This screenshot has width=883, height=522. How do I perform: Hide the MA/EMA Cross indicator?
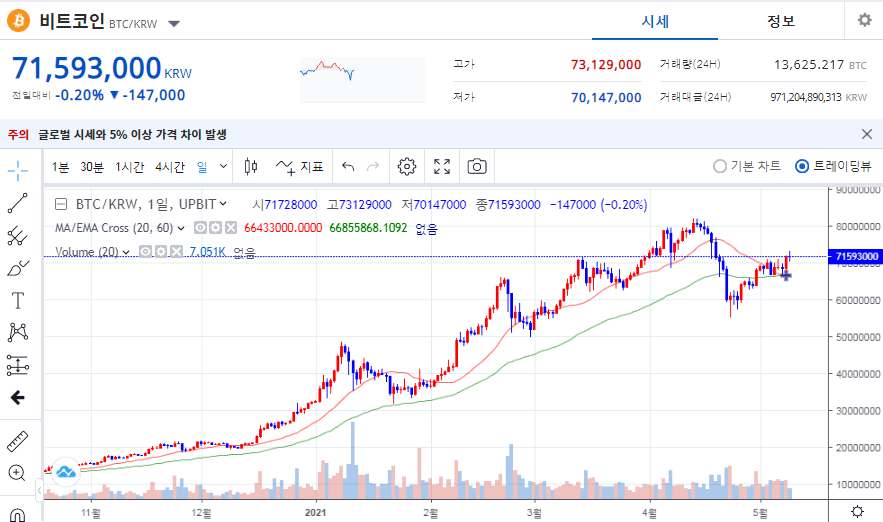[x=200, y=227]
